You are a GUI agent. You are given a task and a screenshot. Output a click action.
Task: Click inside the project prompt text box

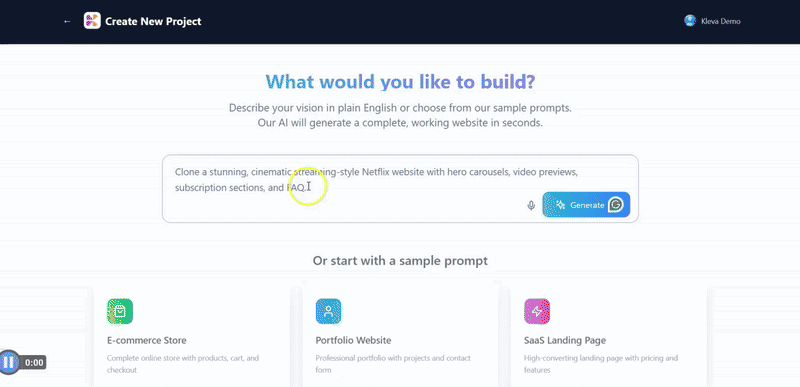point(401,189)
